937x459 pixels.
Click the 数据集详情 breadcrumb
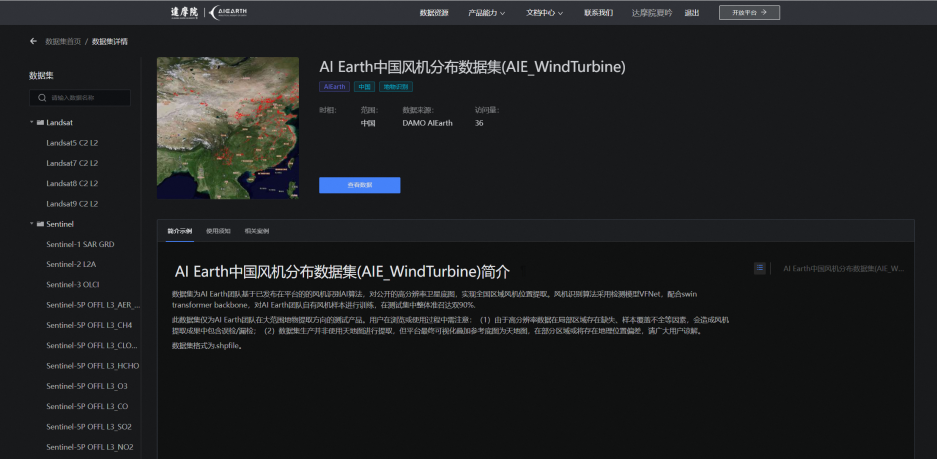109,41
